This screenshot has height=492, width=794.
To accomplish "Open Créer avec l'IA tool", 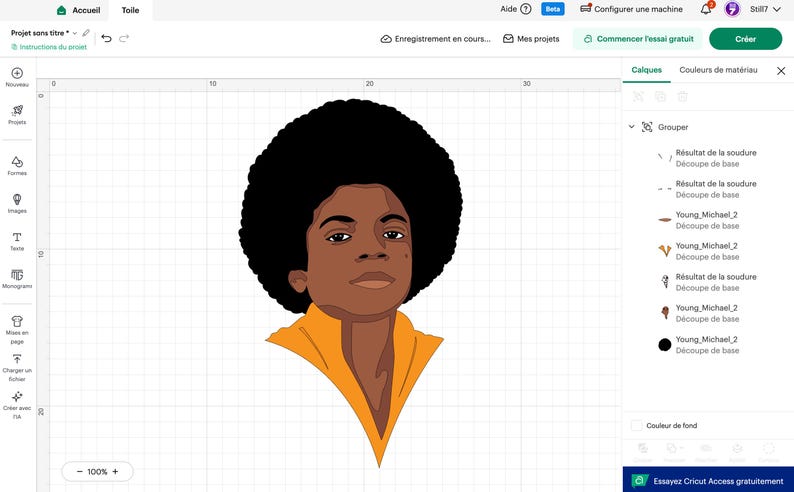I will click(17, 405).
